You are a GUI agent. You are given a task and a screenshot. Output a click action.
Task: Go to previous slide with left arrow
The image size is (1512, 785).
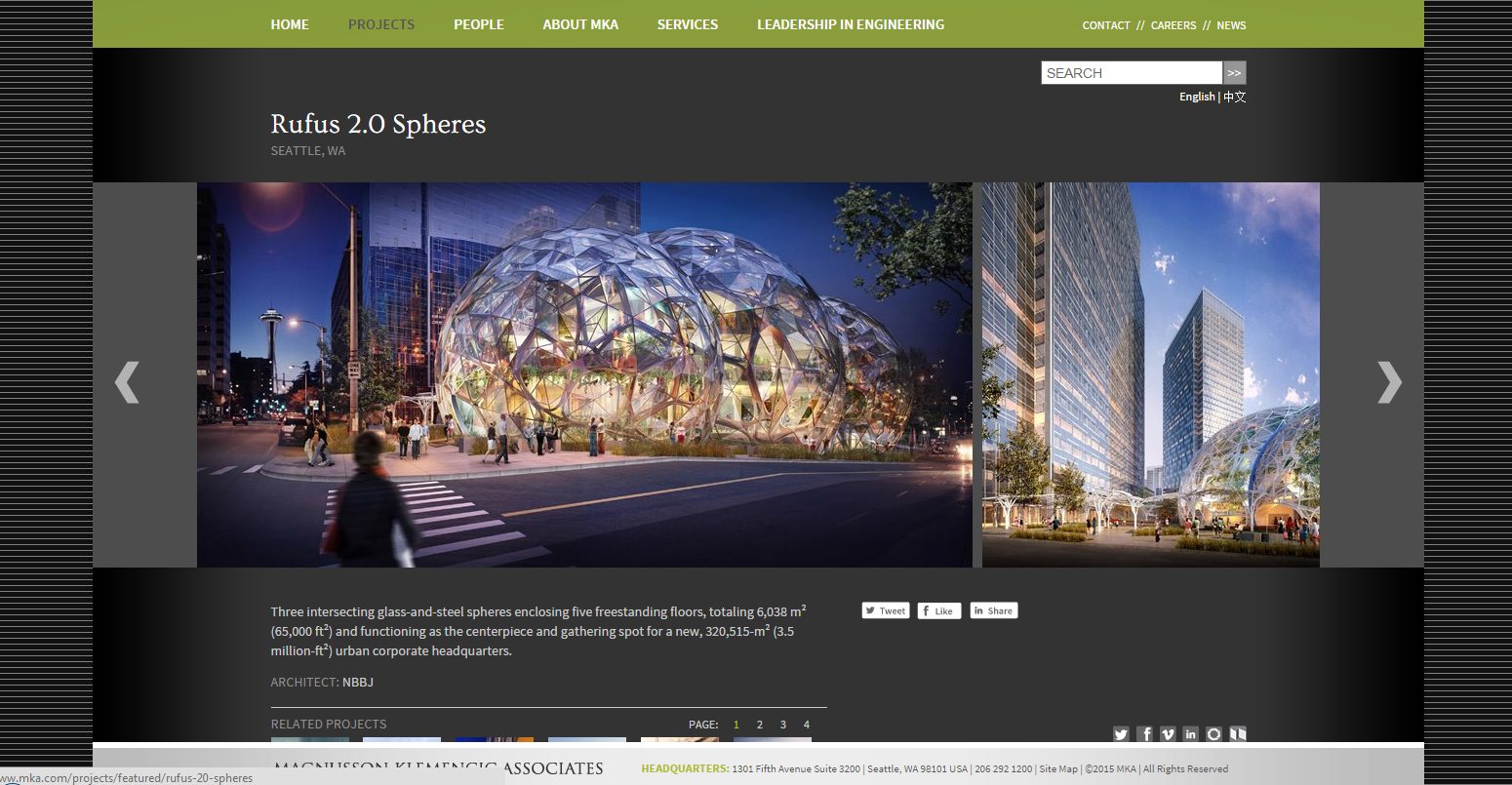pyautogui.click(x=128, y=381)
